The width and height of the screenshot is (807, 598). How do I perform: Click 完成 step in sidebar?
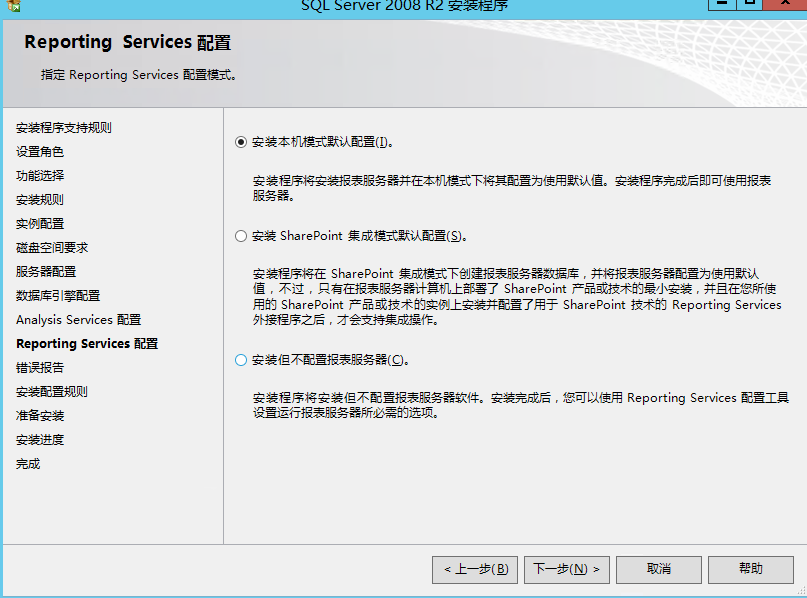pos(28,464)
